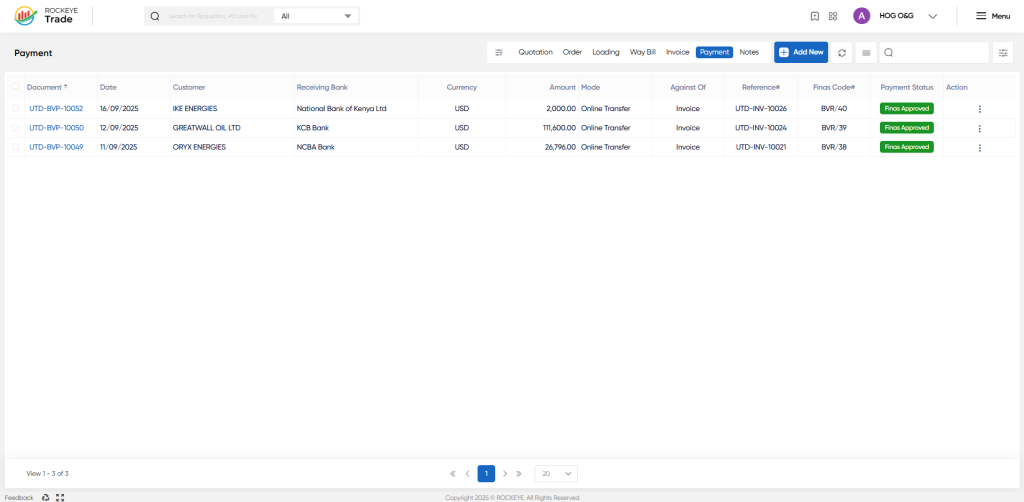
Task: Switch to the Notes tab
Action: [749, 52]
